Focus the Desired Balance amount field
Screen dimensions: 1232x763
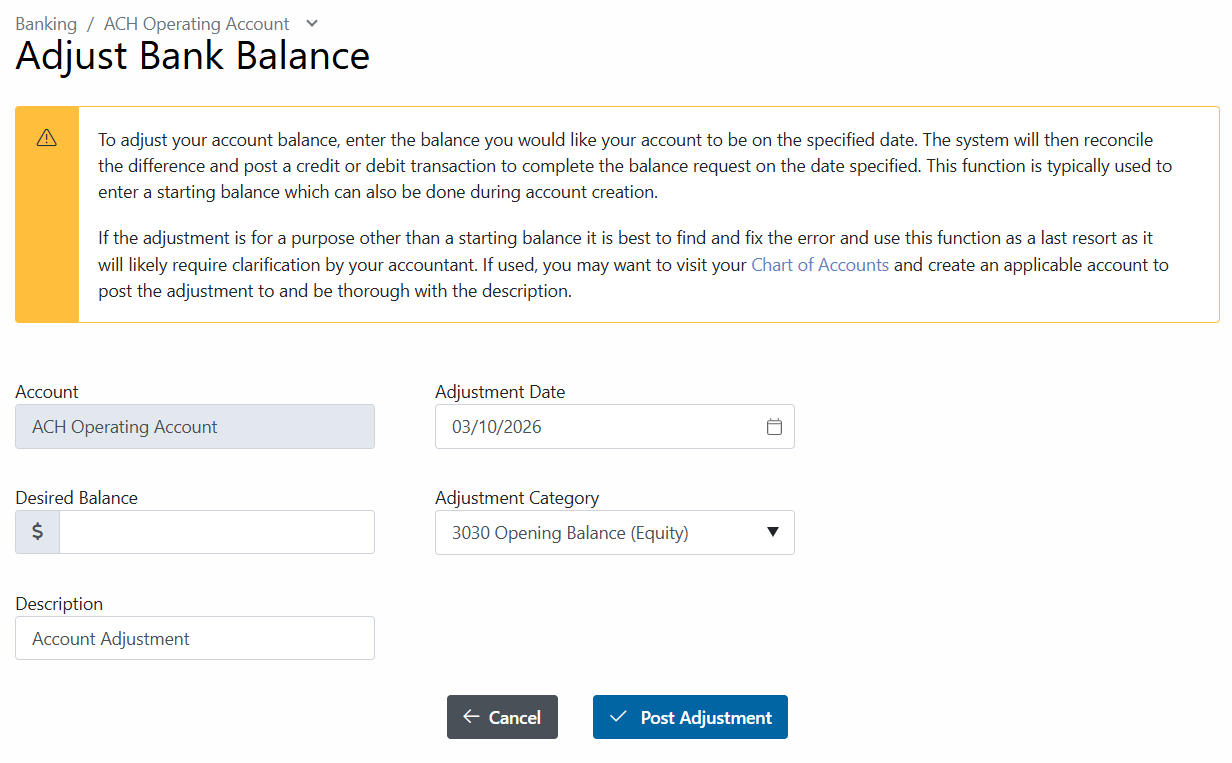[216, 532]
